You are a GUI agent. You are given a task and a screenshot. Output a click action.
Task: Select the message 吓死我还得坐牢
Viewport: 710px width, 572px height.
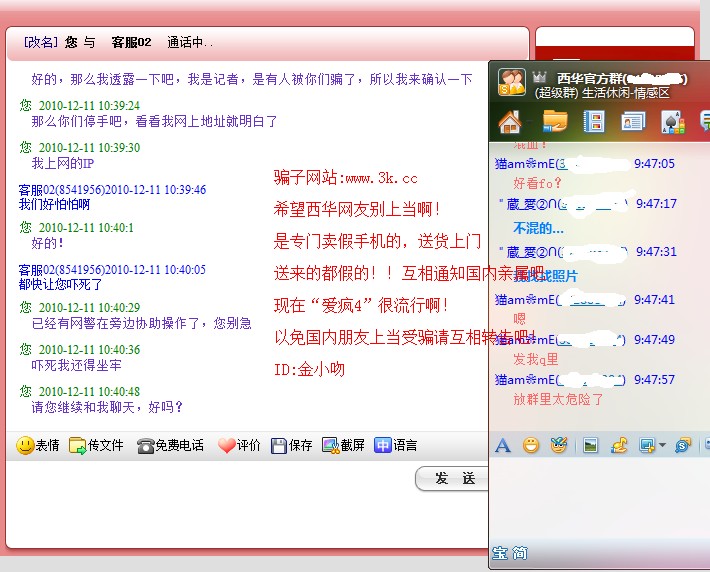76,365
